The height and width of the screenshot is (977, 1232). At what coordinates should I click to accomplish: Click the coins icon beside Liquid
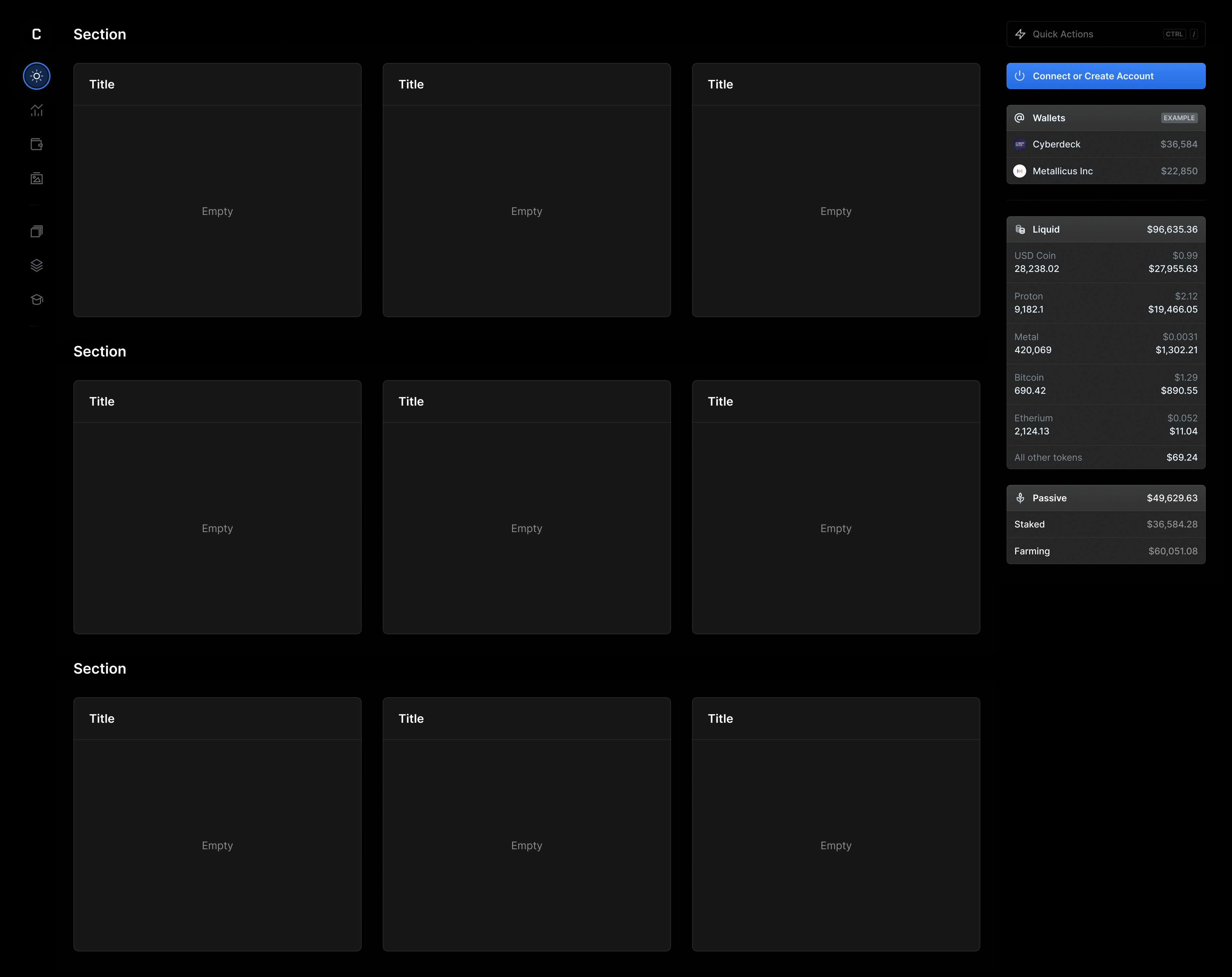tap(1020, 229)
